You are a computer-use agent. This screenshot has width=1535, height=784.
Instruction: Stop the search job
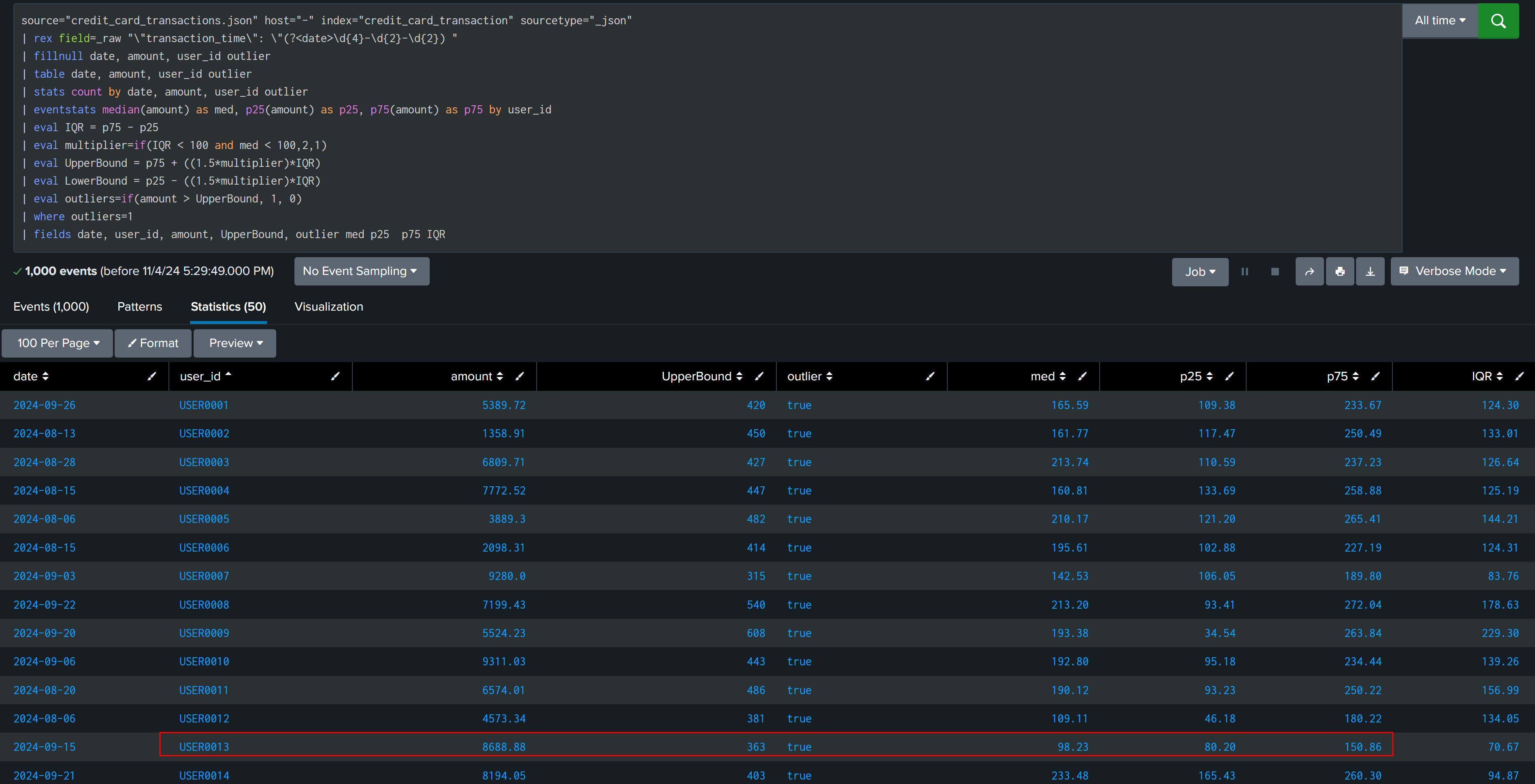tap(1275, 272)
